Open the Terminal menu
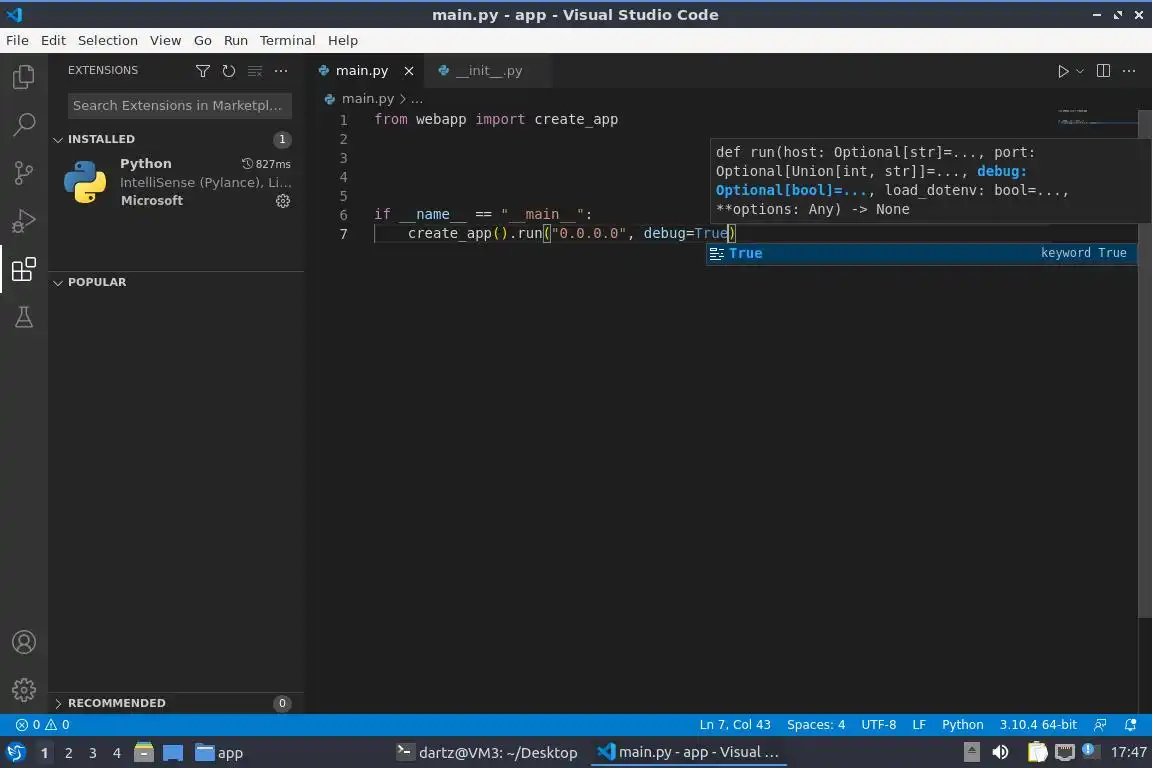Image resolution: width=1152 pixels, height=768 pixels. pyautogui.click(x=287, y=40)
